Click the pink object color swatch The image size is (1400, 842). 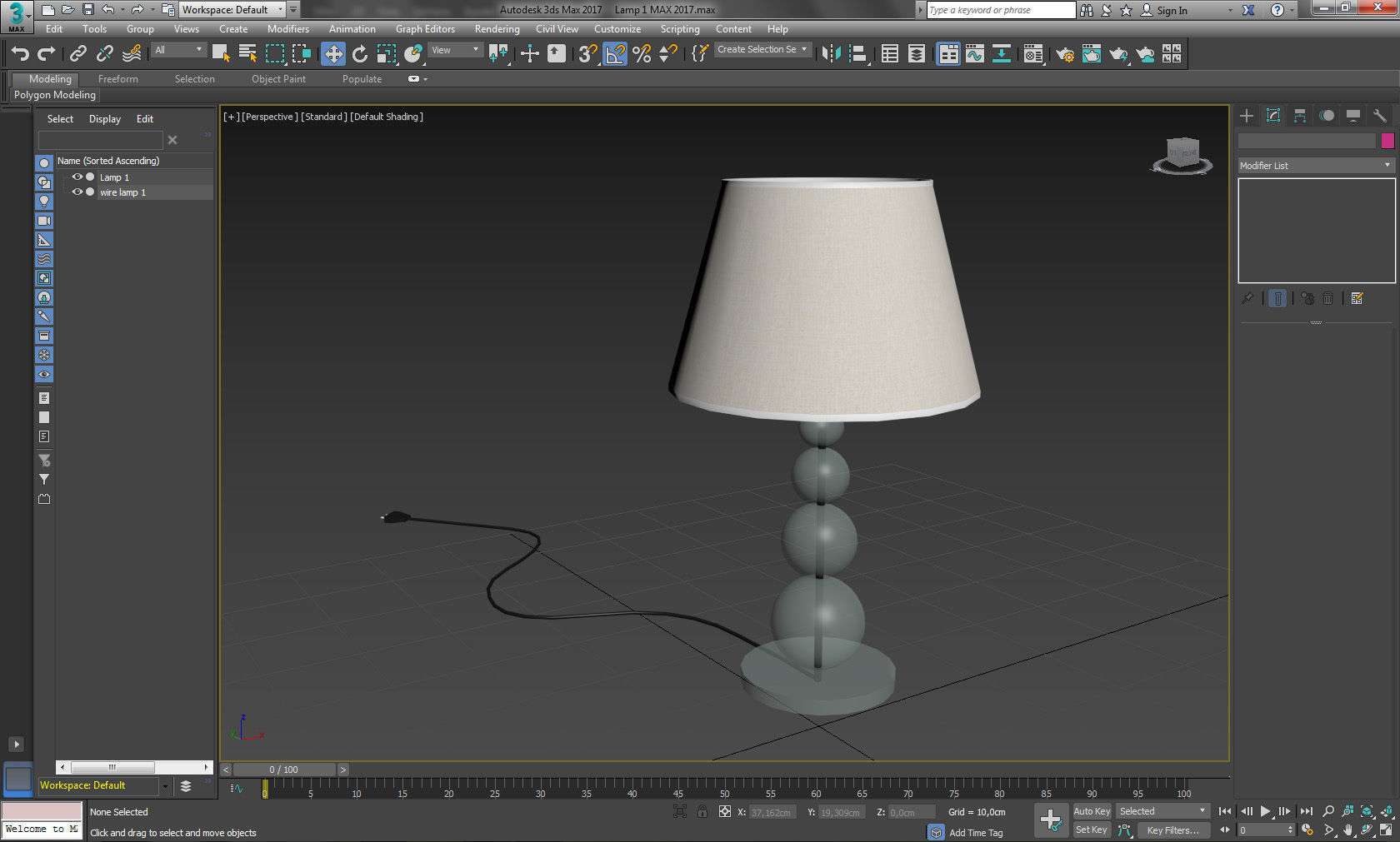(1387, 141)
